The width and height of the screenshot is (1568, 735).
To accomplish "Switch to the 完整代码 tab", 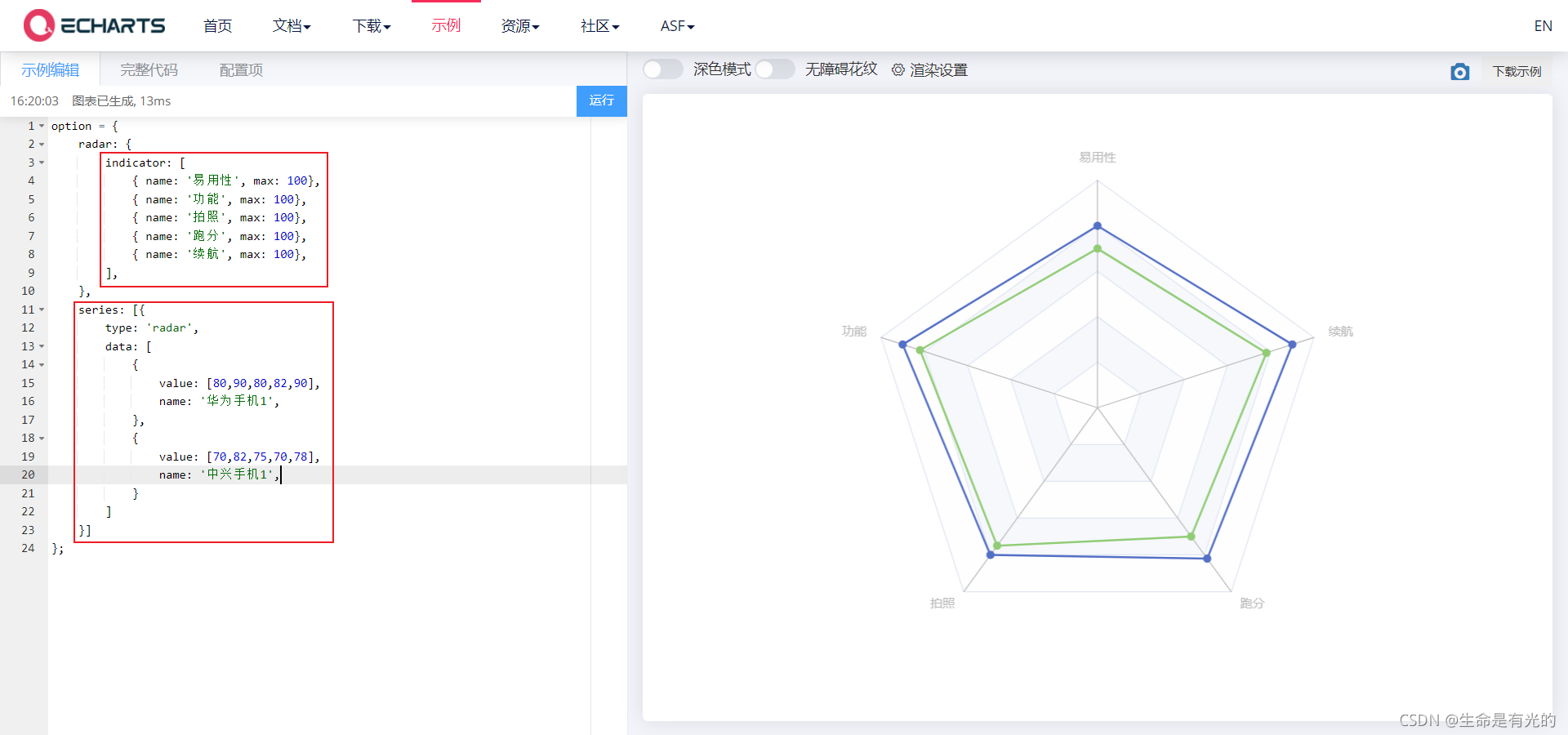I will point(149,70).
